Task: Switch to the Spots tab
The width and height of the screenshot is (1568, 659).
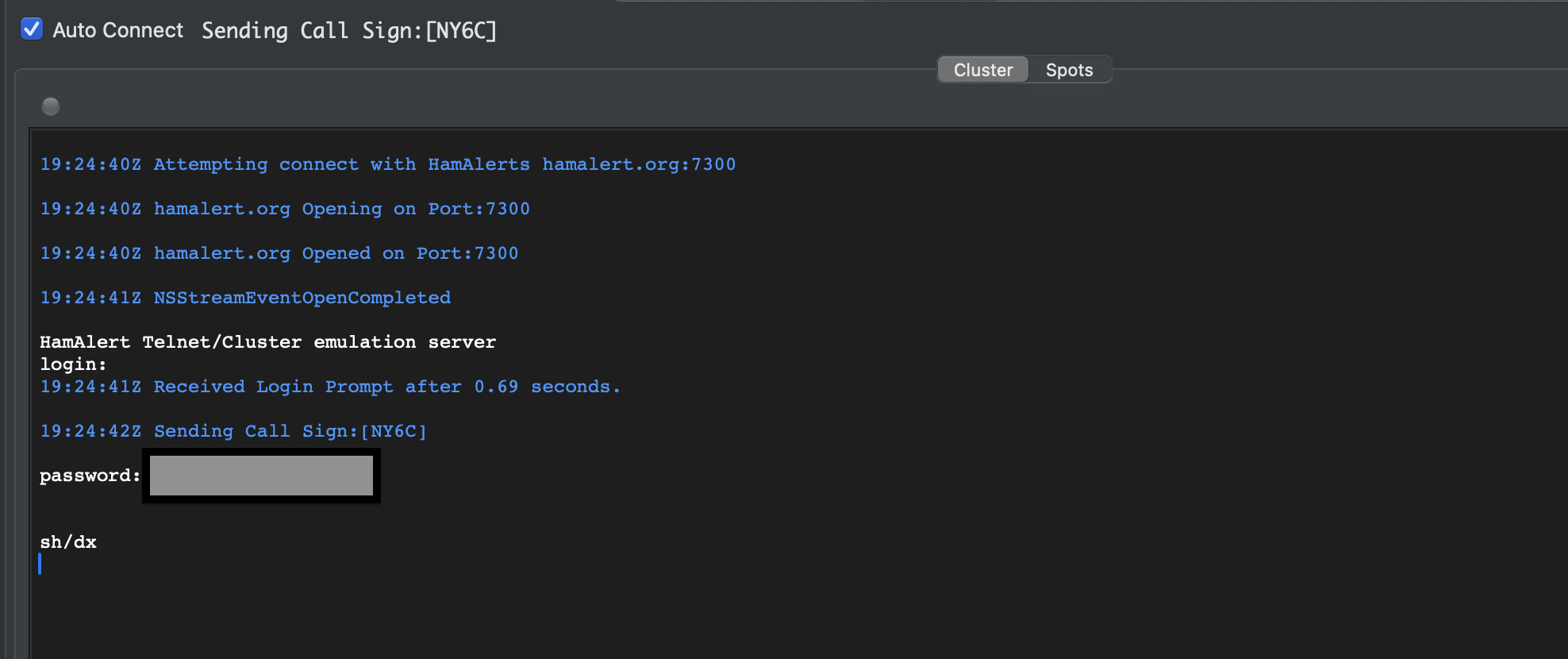Action: click(1069, 70)
